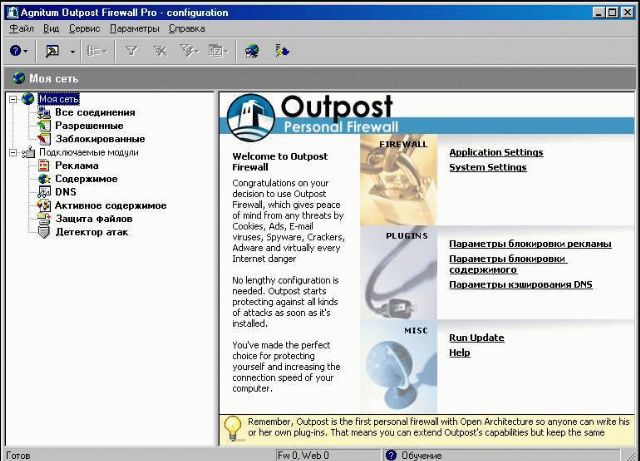Viewport: 640px width, 461px height.
Task: Click the filter funnel toolbar icon
Action: pyautogui.click(x=131, y=51)
